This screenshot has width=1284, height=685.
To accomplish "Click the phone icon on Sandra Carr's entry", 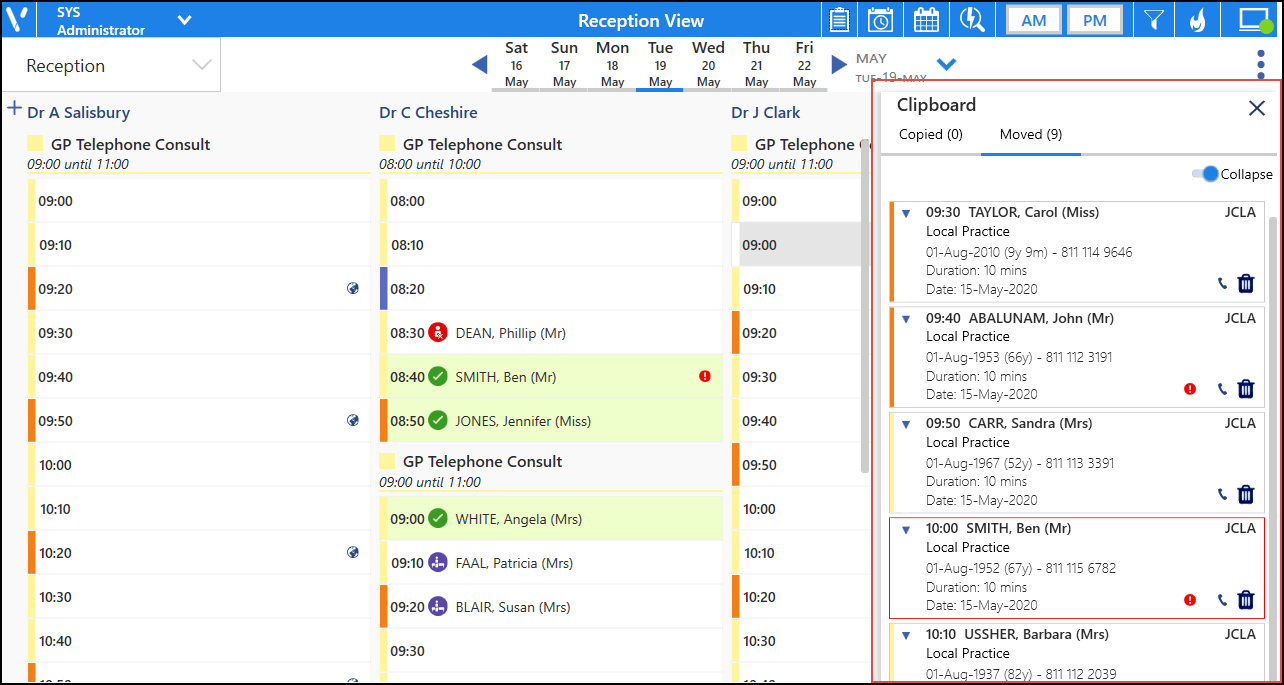I will (1222, 494).
